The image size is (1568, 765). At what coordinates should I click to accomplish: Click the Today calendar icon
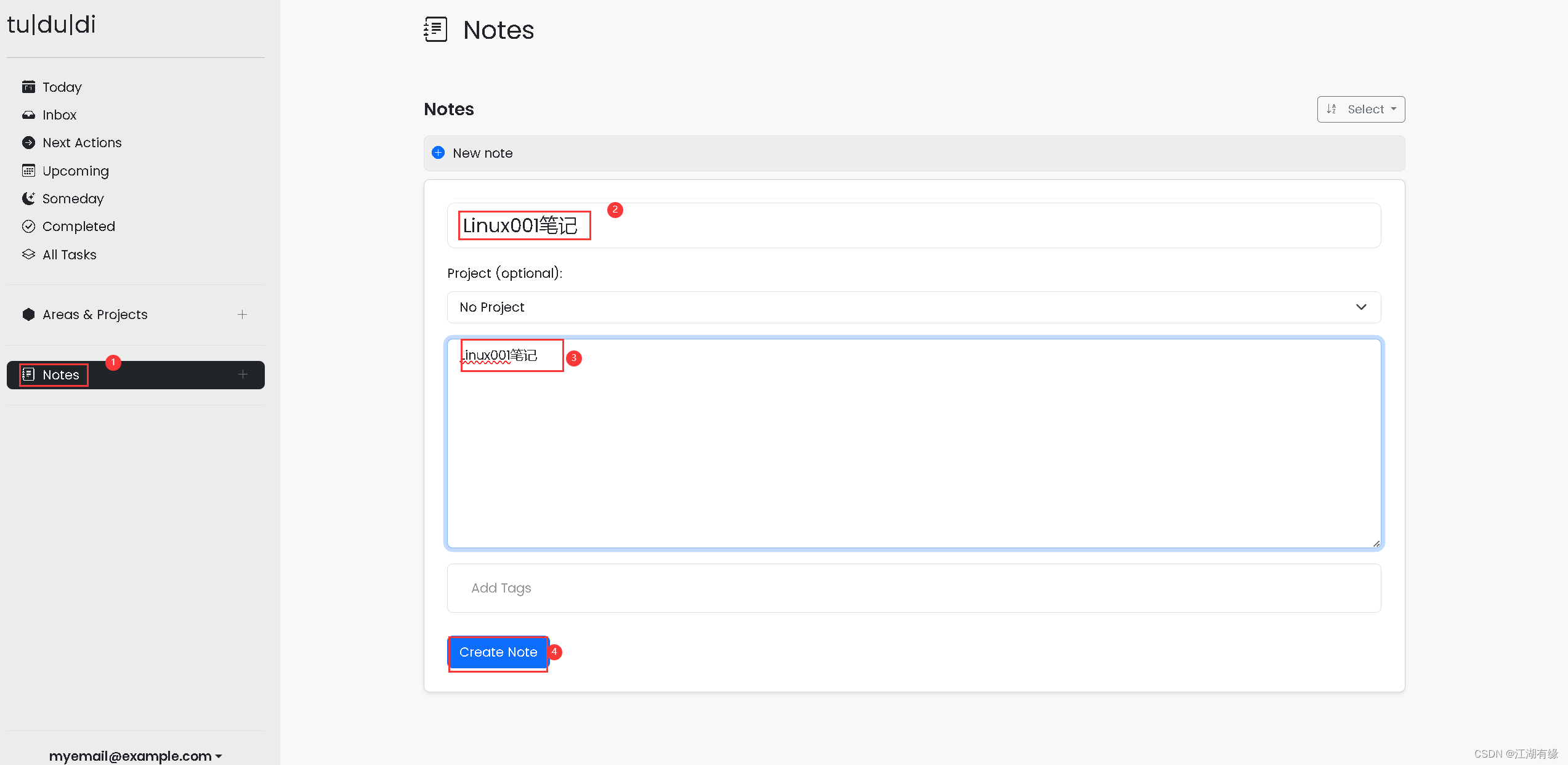pyautogui.click(x=28, y=87)
